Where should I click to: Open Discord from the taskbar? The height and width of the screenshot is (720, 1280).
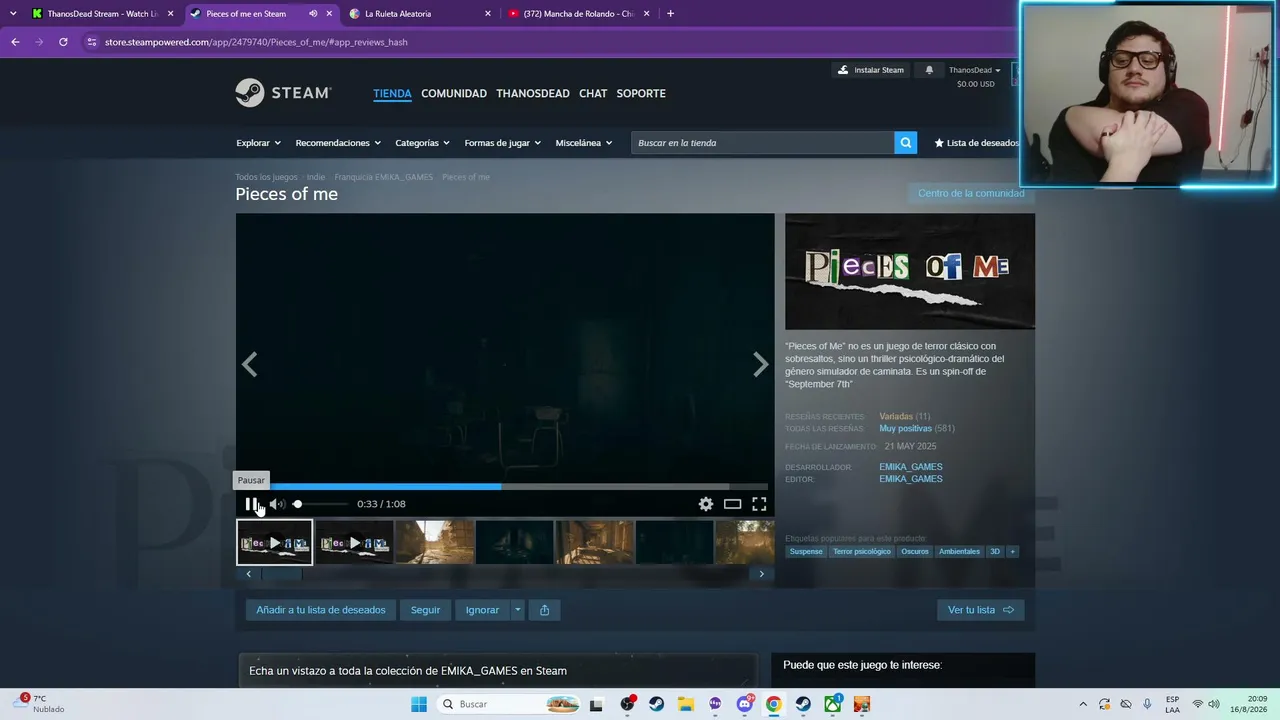744,704
